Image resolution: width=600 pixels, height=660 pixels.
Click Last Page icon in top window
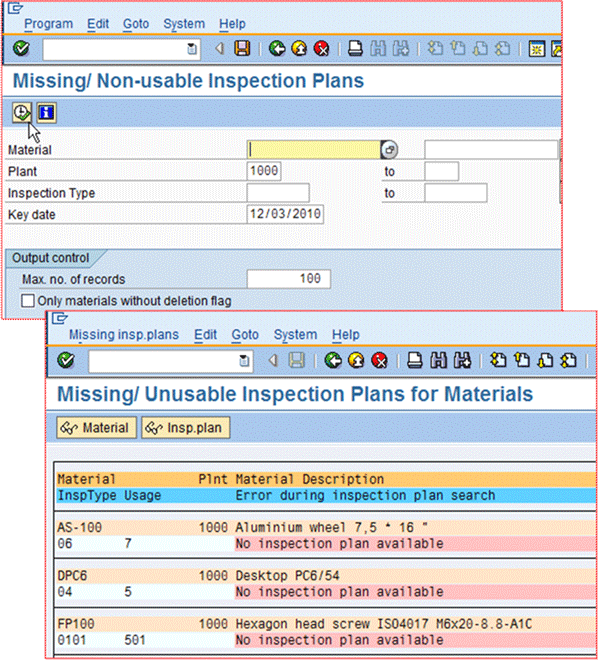tap(502, 48)
